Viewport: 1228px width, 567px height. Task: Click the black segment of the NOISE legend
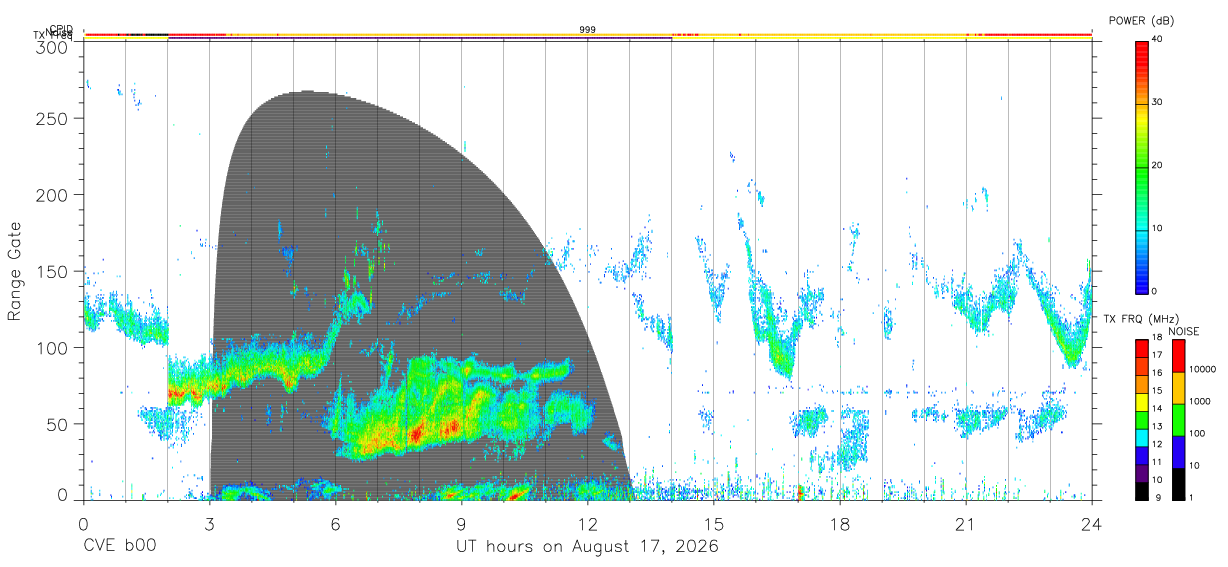(1178, 483)
